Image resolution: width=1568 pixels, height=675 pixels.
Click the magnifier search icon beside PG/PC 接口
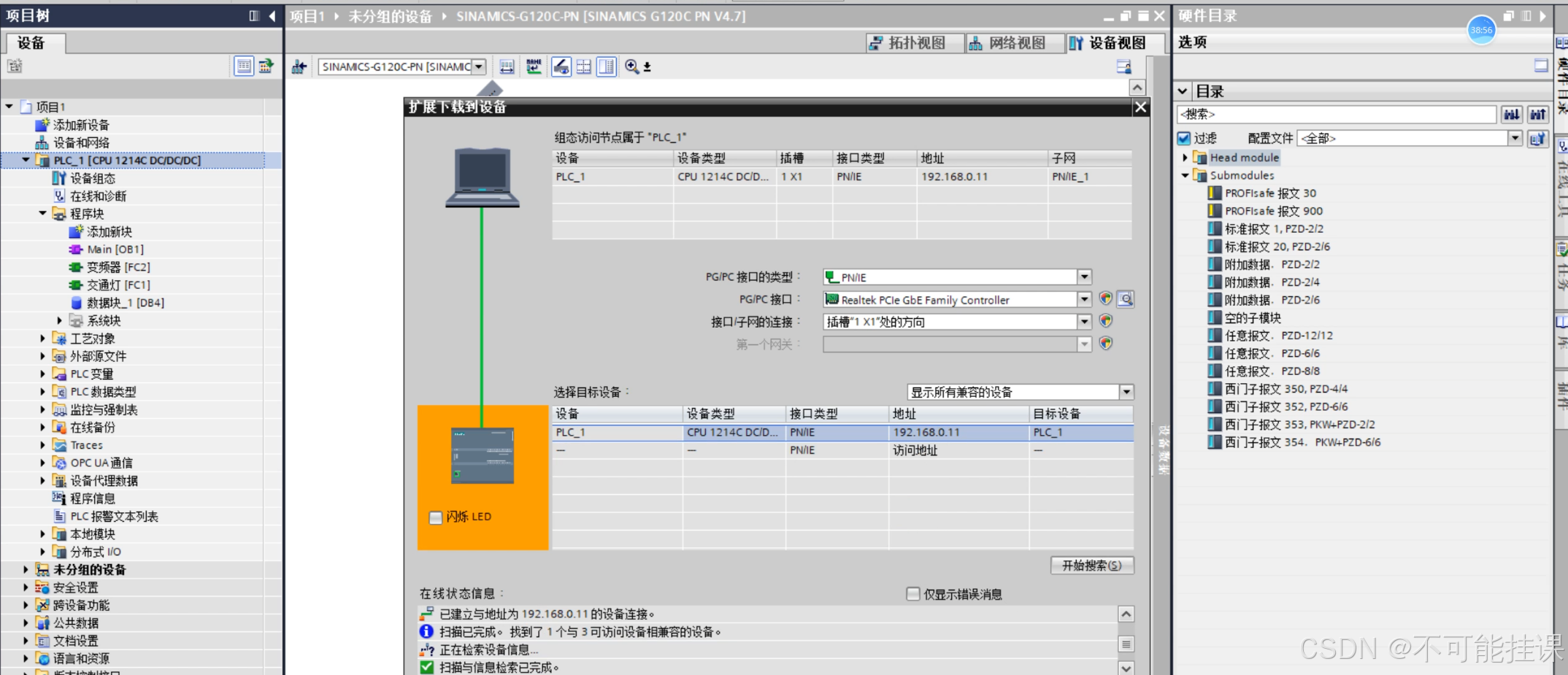1126,299
